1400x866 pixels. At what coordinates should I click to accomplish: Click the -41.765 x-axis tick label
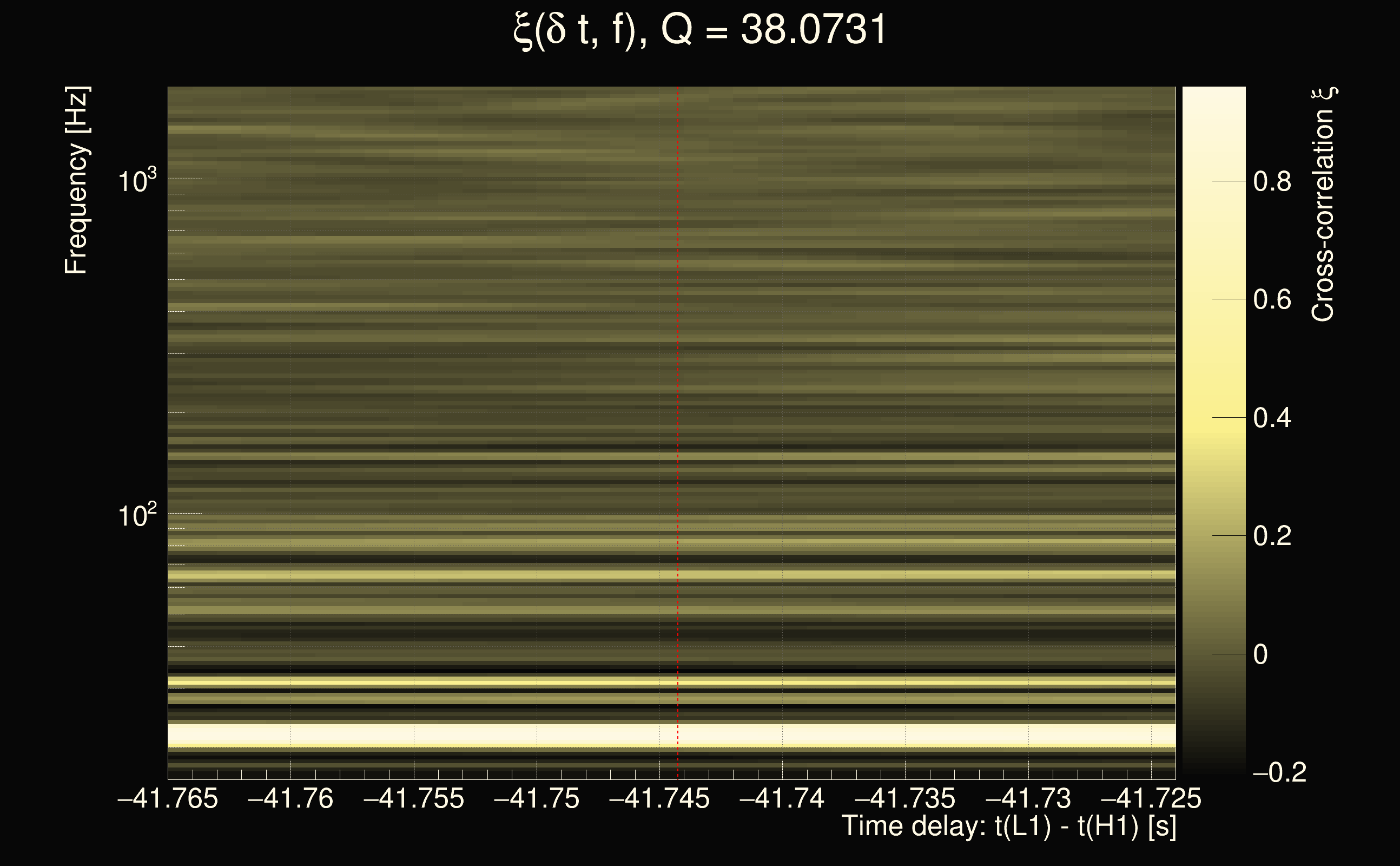pyautogui.click(x=168, y=798)
